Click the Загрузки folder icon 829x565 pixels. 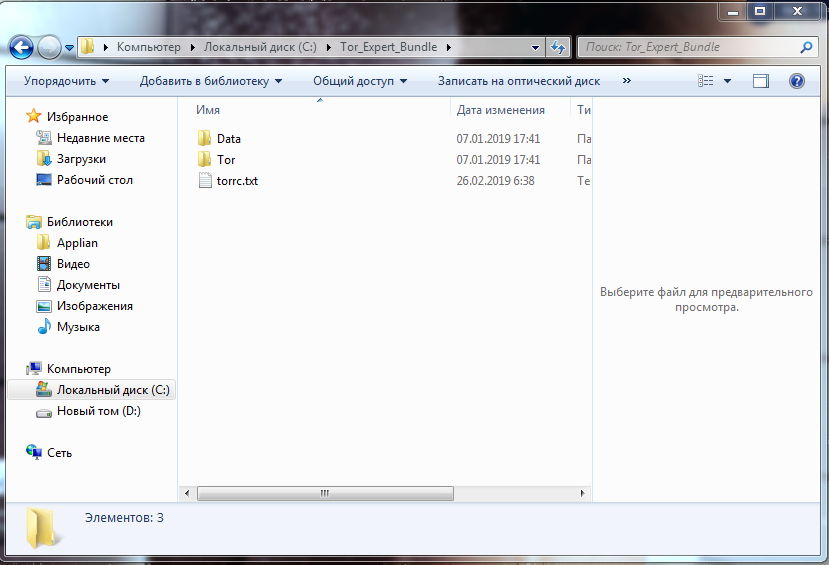tap(44, 159)
